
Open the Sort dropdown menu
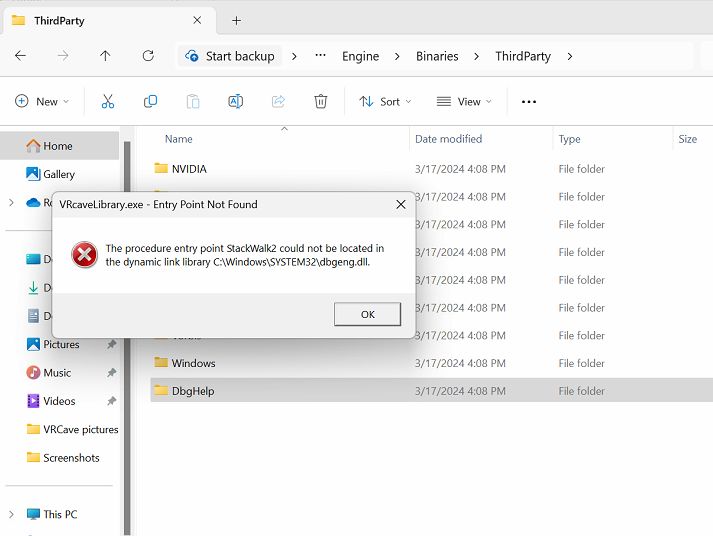[x=385, y=101]
